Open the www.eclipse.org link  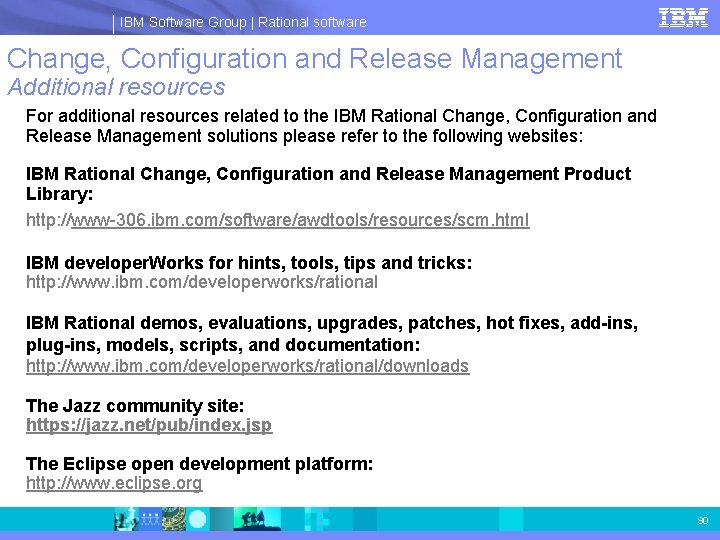[x=114, y=483]
